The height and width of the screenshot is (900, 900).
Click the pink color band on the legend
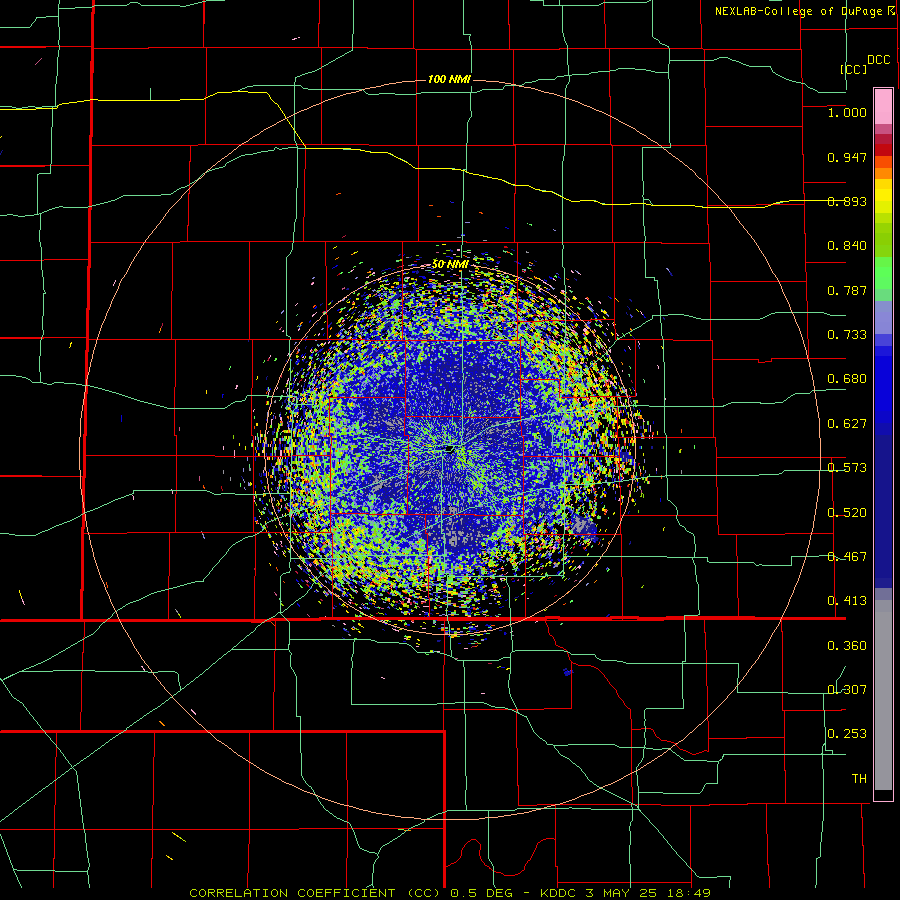point(883,106)
